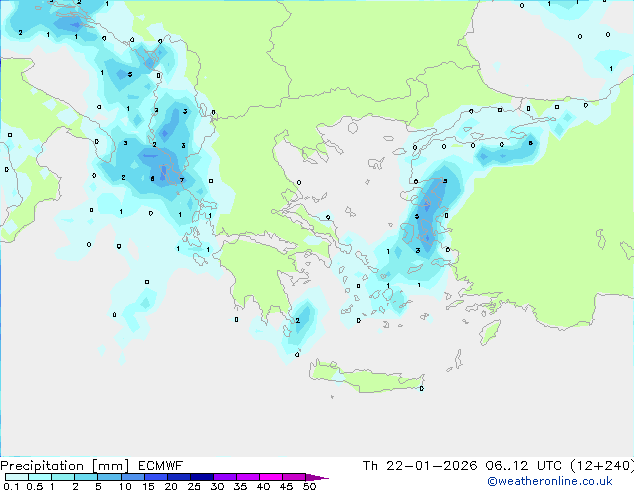Click the 5–10 mm legend color box

pyautogui.click(x=109, y=477)
